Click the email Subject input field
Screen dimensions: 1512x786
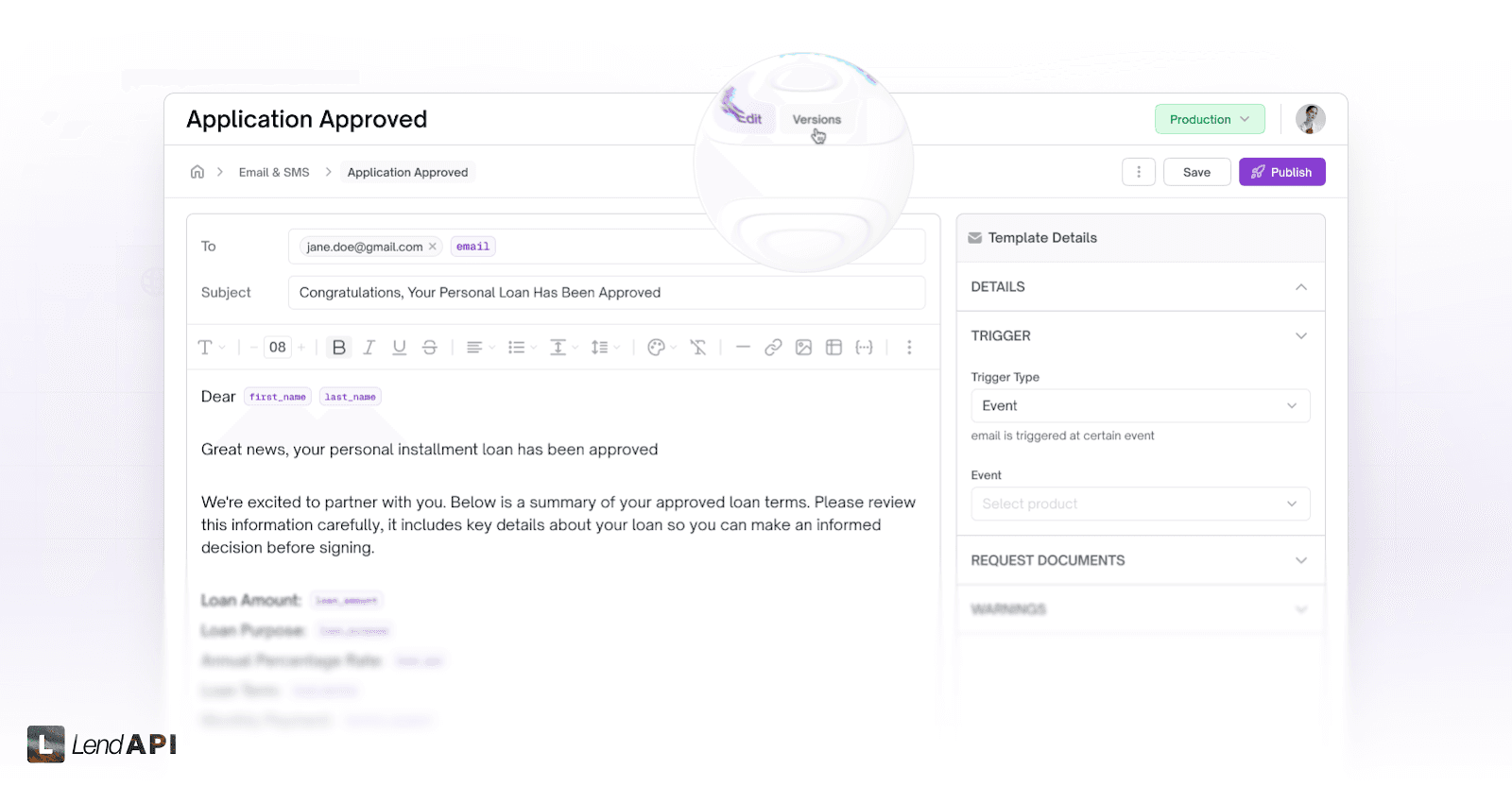tap(605, 292)
